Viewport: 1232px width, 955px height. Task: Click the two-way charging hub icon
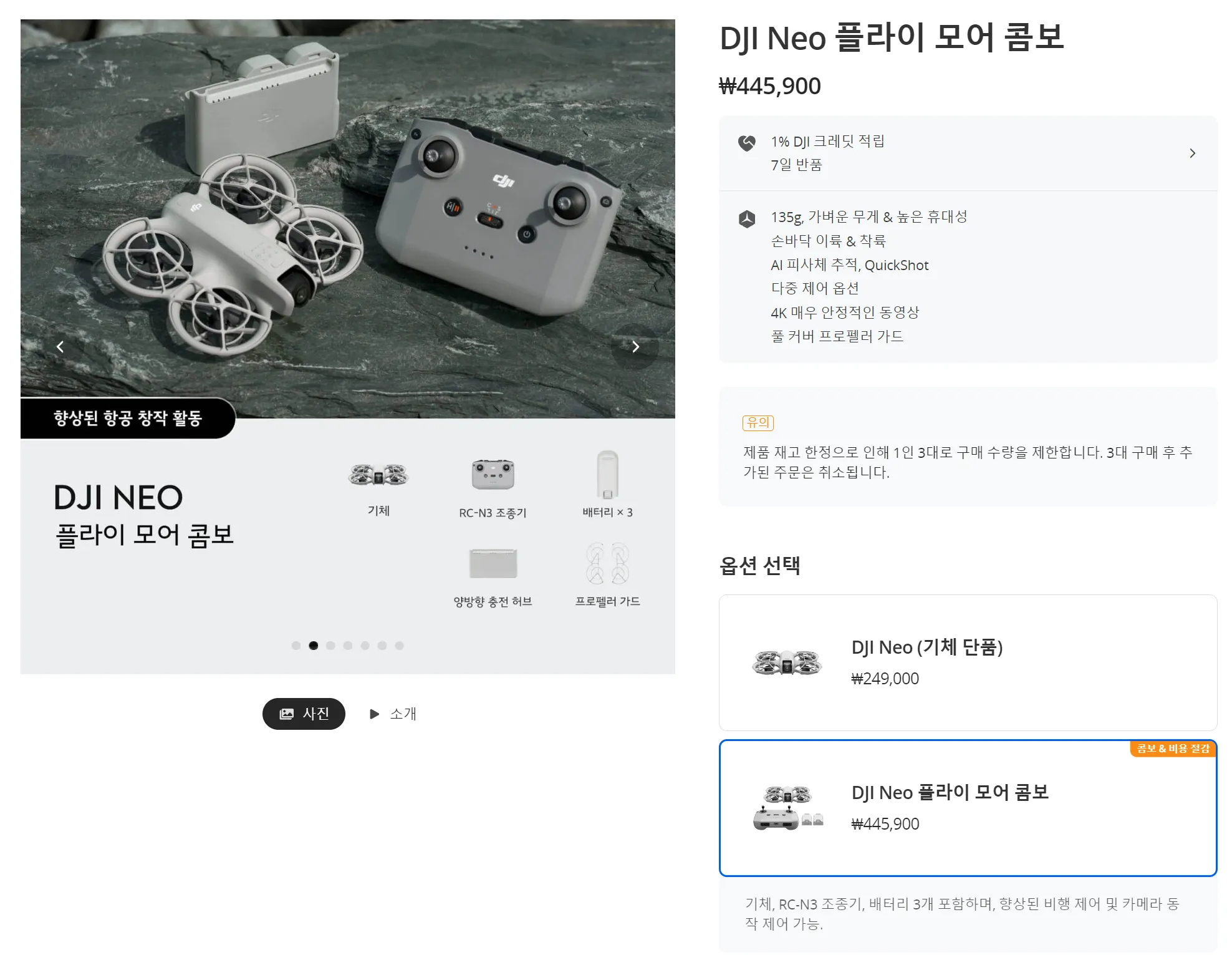493,564
